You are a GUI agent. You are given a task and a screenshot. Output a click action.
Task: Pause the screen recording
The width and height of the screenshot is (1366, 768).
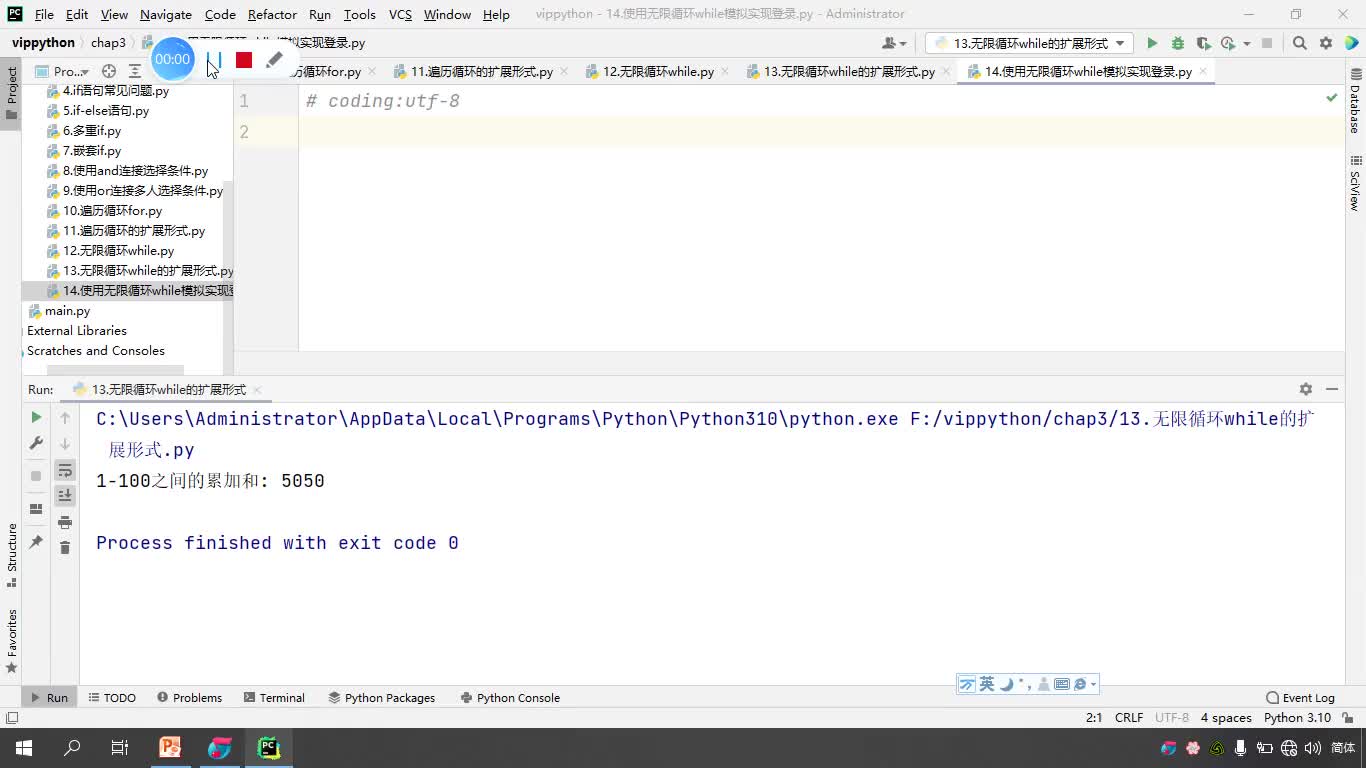coord(213,60)
